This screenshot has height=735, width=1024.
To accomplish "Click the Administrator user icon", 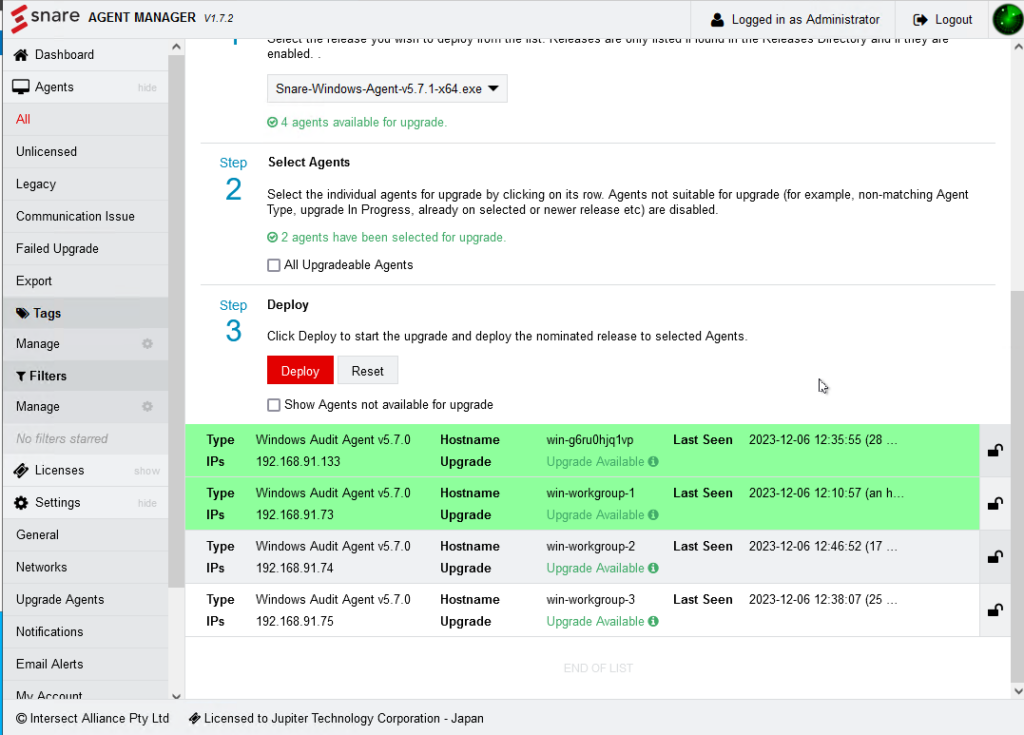I will pos(717,20).
